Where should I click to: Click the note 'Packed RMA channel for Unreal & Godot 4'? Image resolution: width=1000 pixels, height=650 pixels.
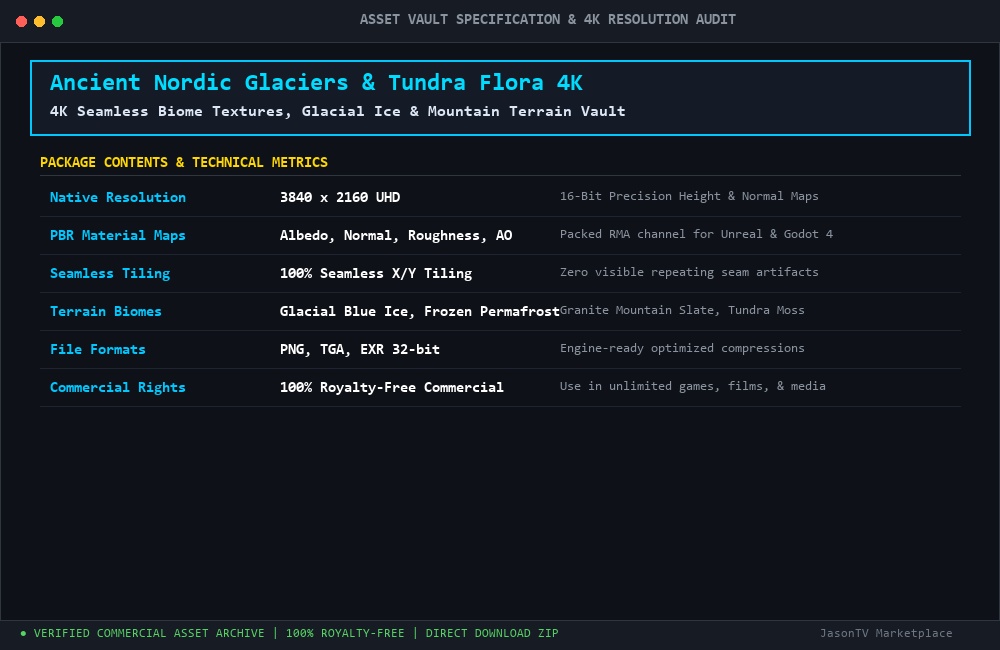[x=696, y=234]
